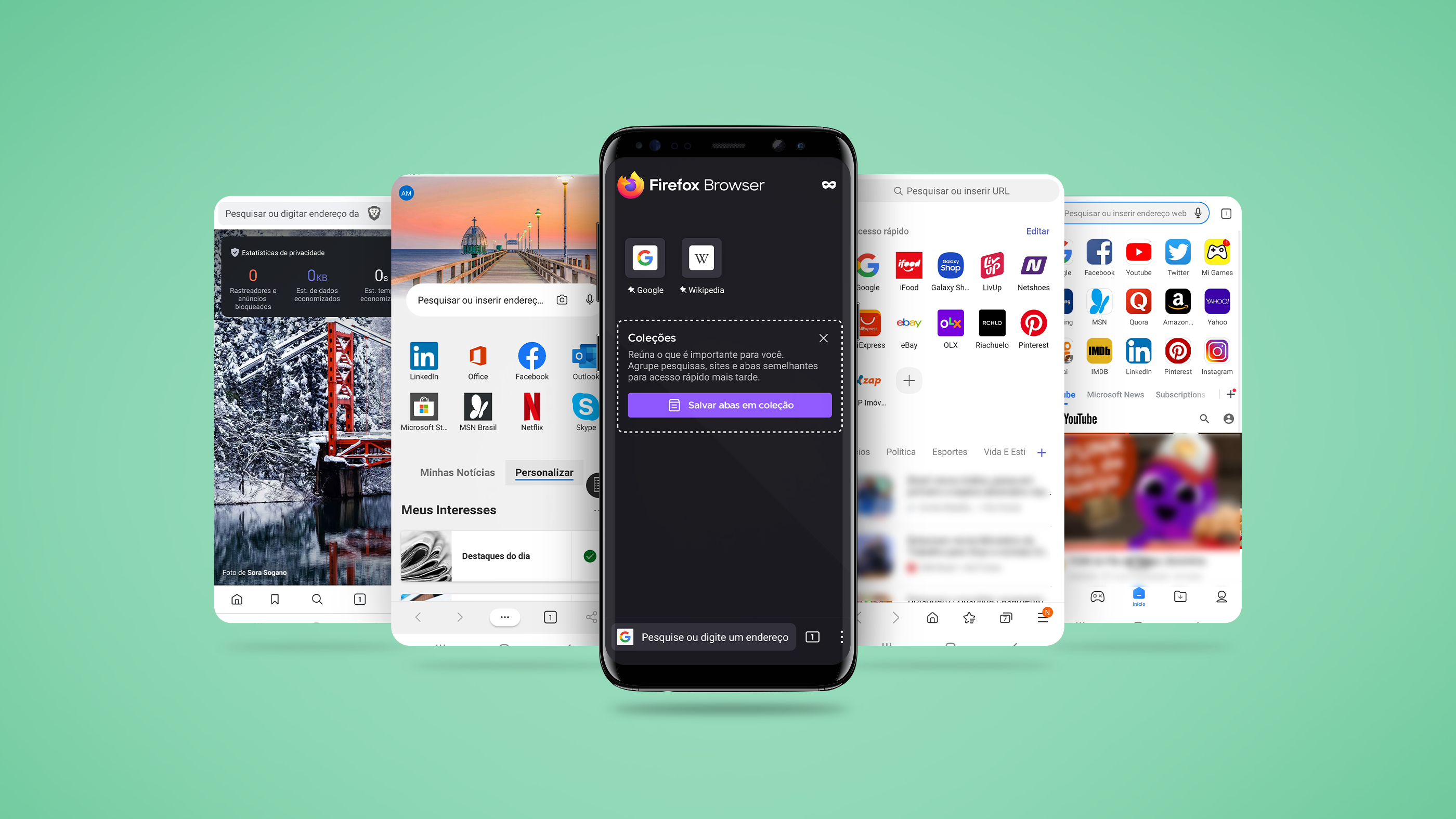
Task: Click the Wikipedia shortcut icon
Action: 699,258
